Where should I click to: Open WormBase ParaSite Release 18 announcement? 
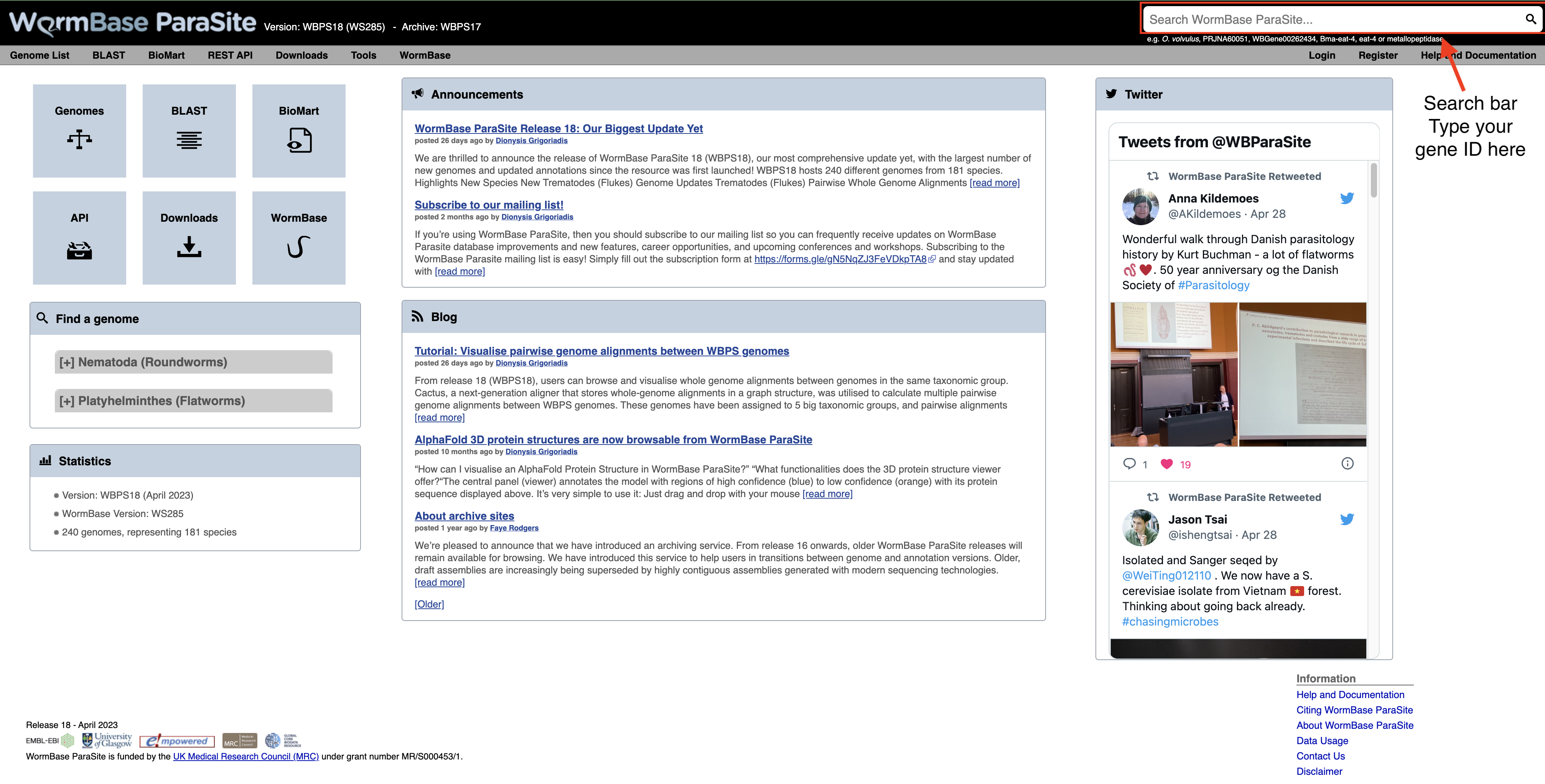(x=558, y=128)
